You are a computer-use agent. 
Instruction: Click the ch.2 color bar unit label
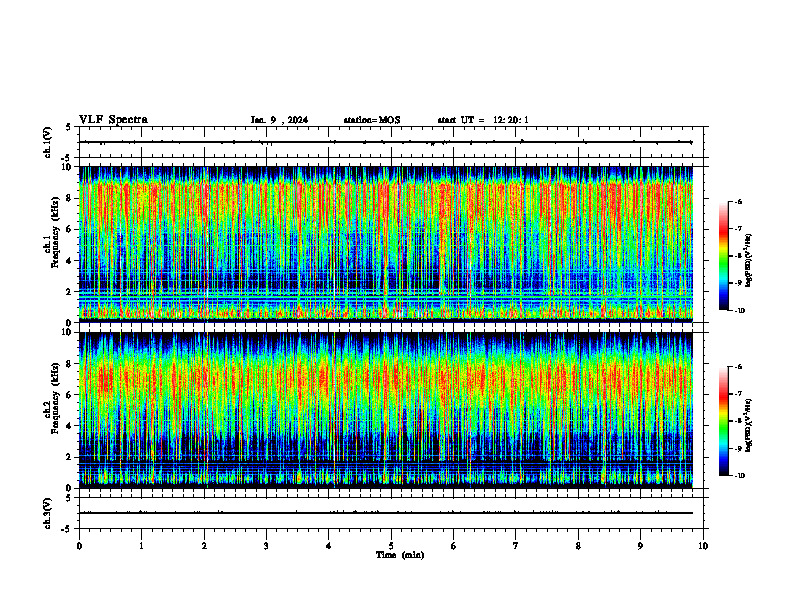point(749,425)
